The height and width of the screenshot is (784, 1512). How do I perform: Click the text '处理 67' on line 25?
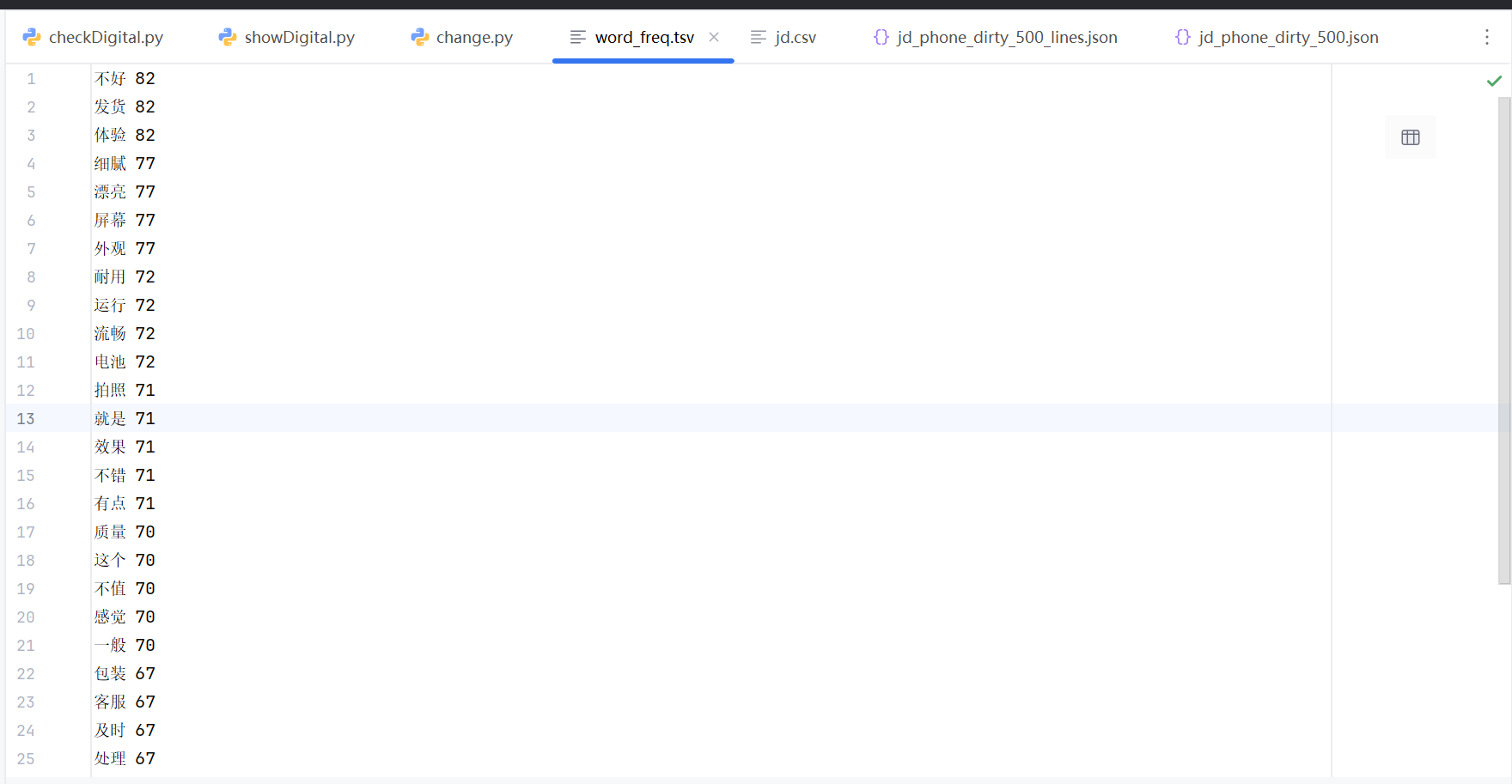(125, 759)
